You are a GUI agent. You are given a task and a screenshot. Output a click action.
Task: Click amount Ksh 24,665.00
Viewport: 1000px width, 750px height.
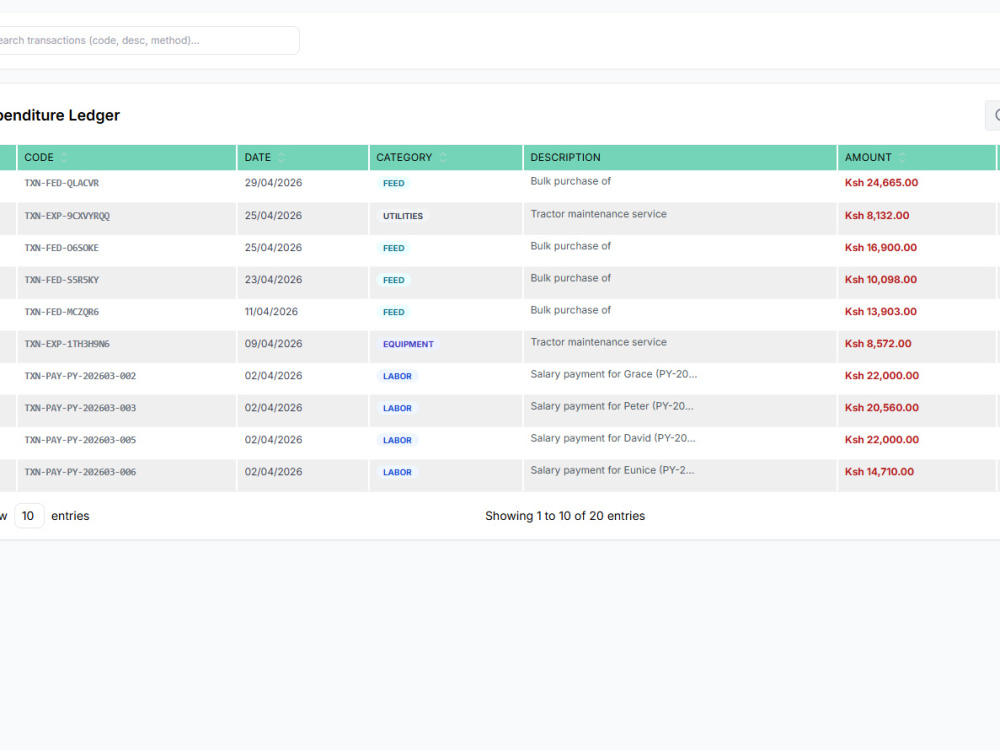(881, 183)
